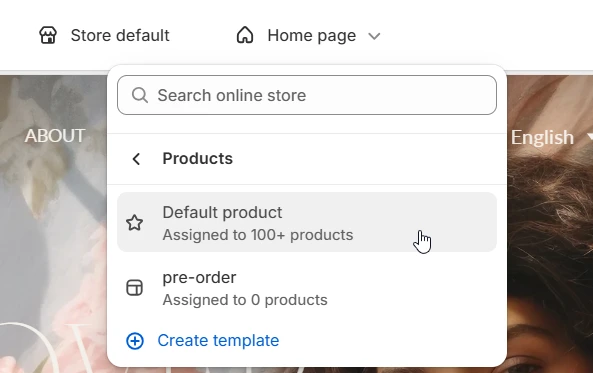Click the Home page house icon
The height and width of the screenshot is (373, 593).
click(x=245, y=36)
